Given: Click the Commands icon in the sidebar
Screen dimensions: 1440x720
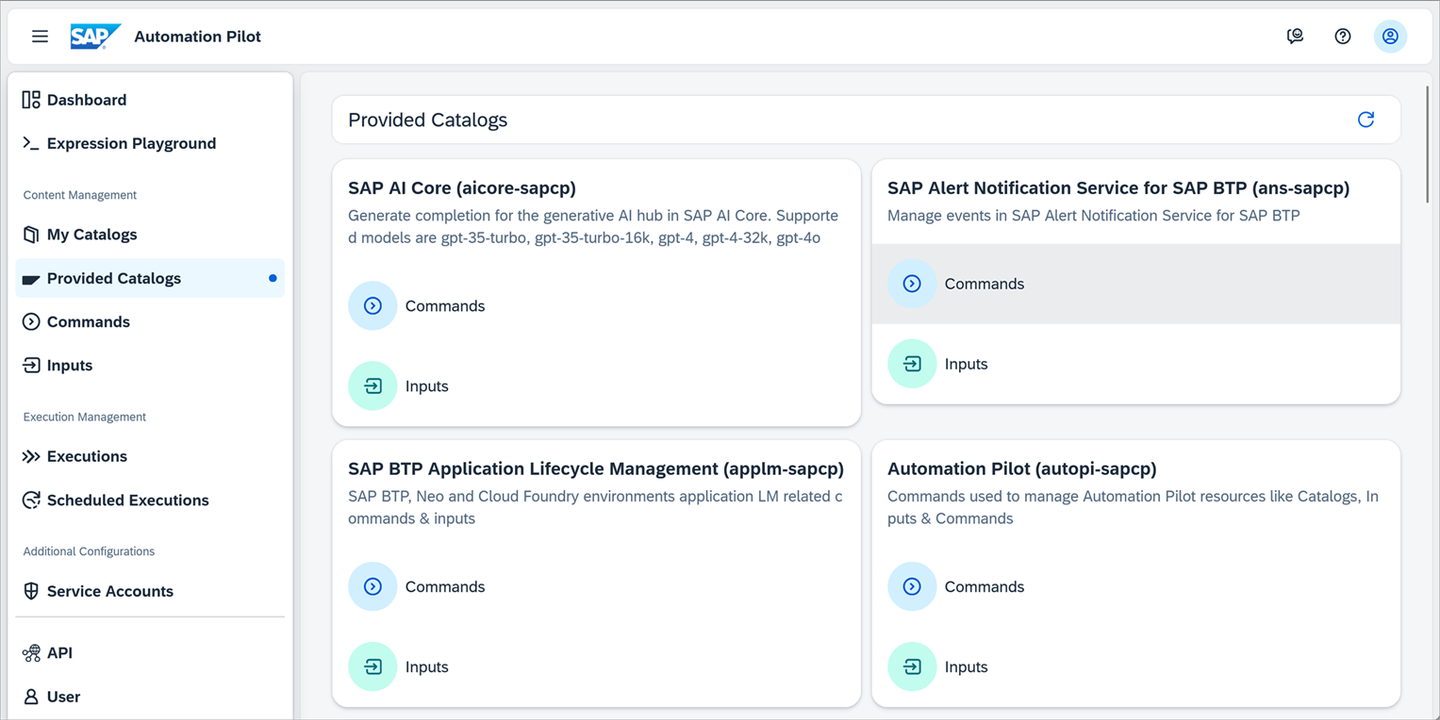Looking at the screenshot, I should (x=31, y=322).
